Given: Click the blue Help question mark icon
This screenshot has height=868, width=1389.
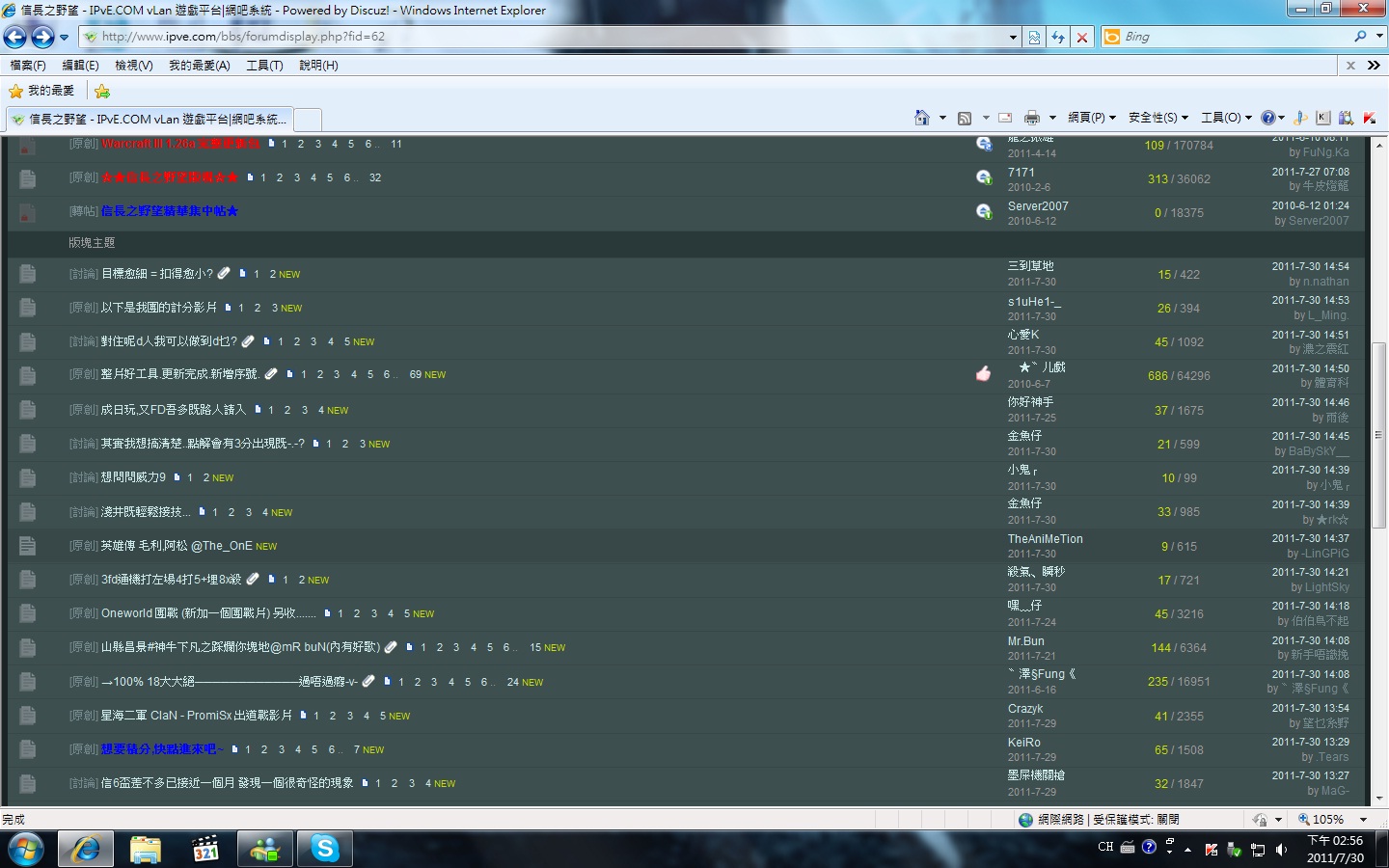Looking at the screenshot, I should pyautogui.click(x=1267, y=118).
